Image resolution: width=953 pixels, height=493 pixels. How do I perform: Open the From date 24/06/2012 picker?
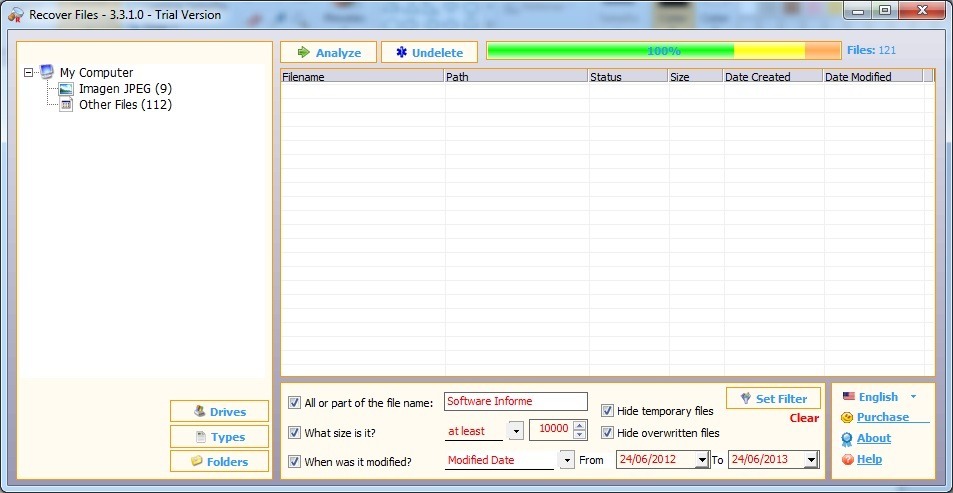[703, 460]
